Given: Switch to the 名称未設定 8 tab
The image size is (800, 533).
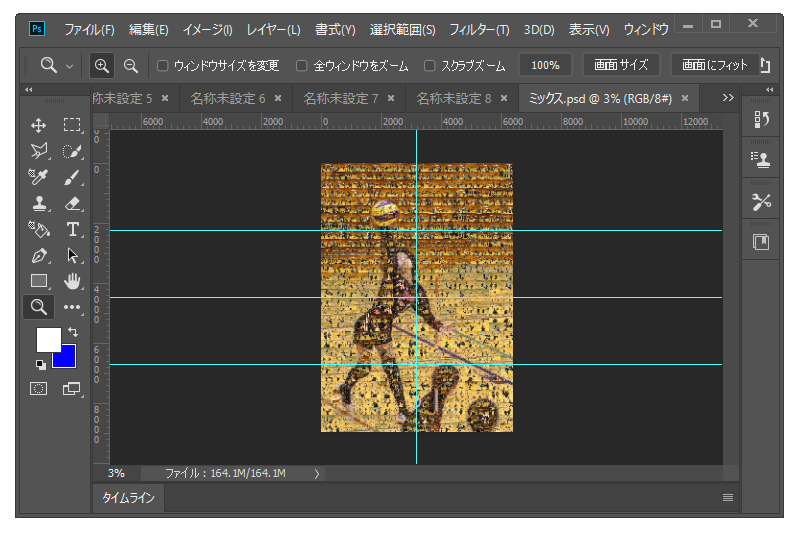Looking at the screenshot, I should point(454,98).
